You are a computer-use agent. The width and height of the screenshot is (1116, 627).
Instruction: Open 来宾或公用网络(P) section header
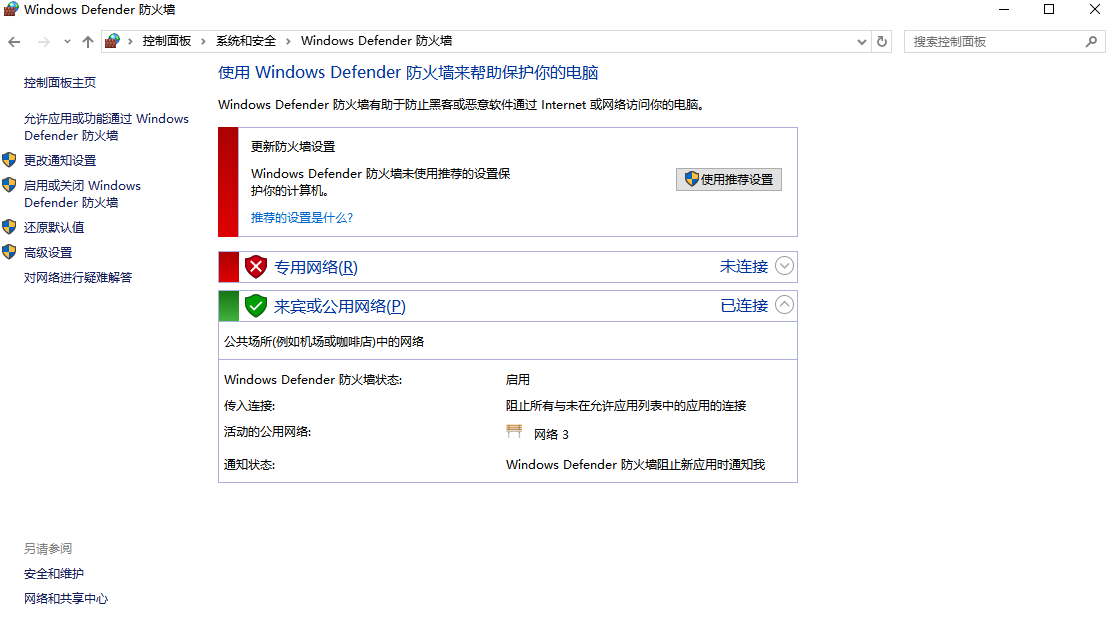339,307
